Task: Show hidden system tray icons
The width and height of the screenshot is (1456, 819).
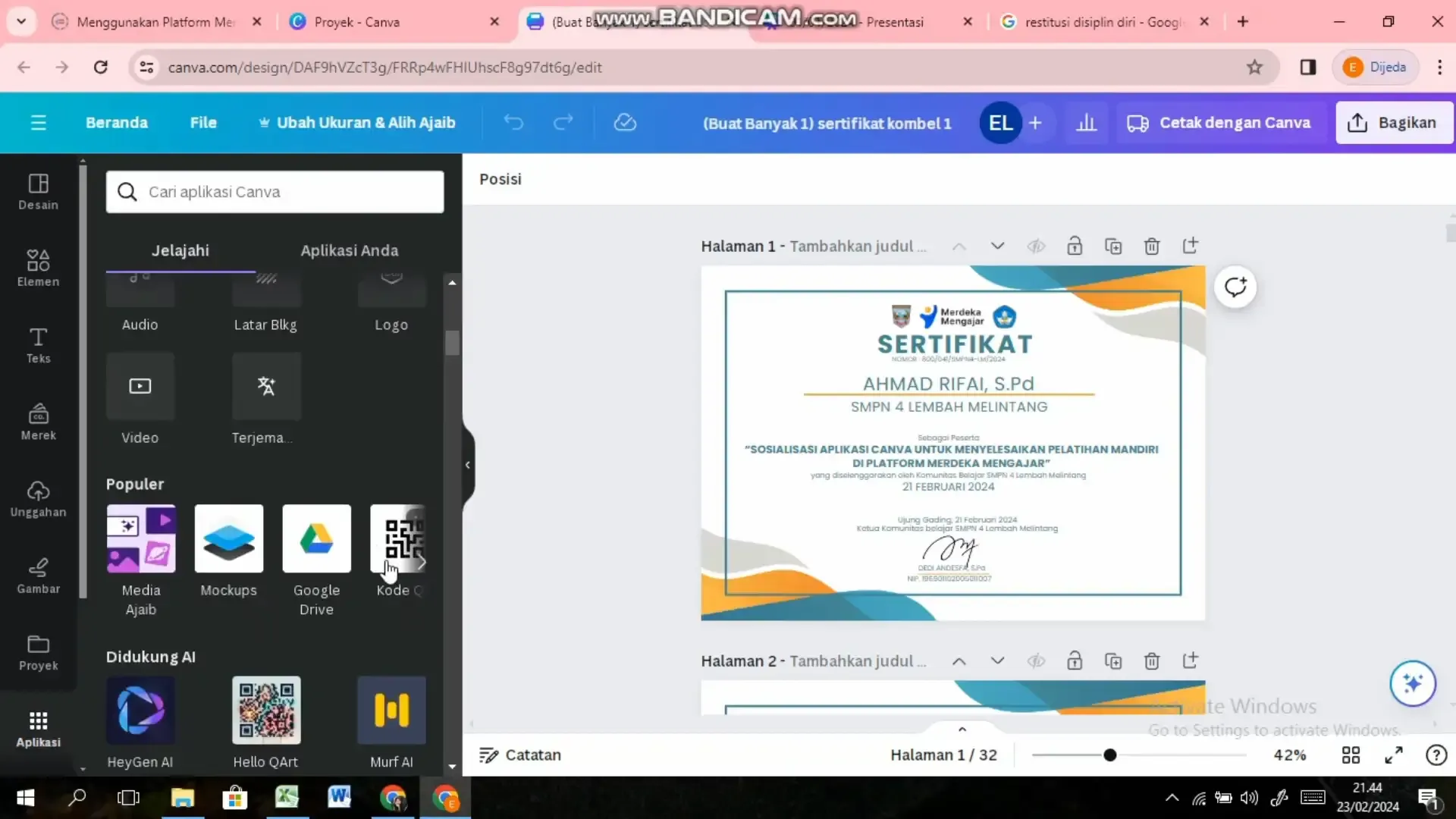Action: click(1172, 797)
